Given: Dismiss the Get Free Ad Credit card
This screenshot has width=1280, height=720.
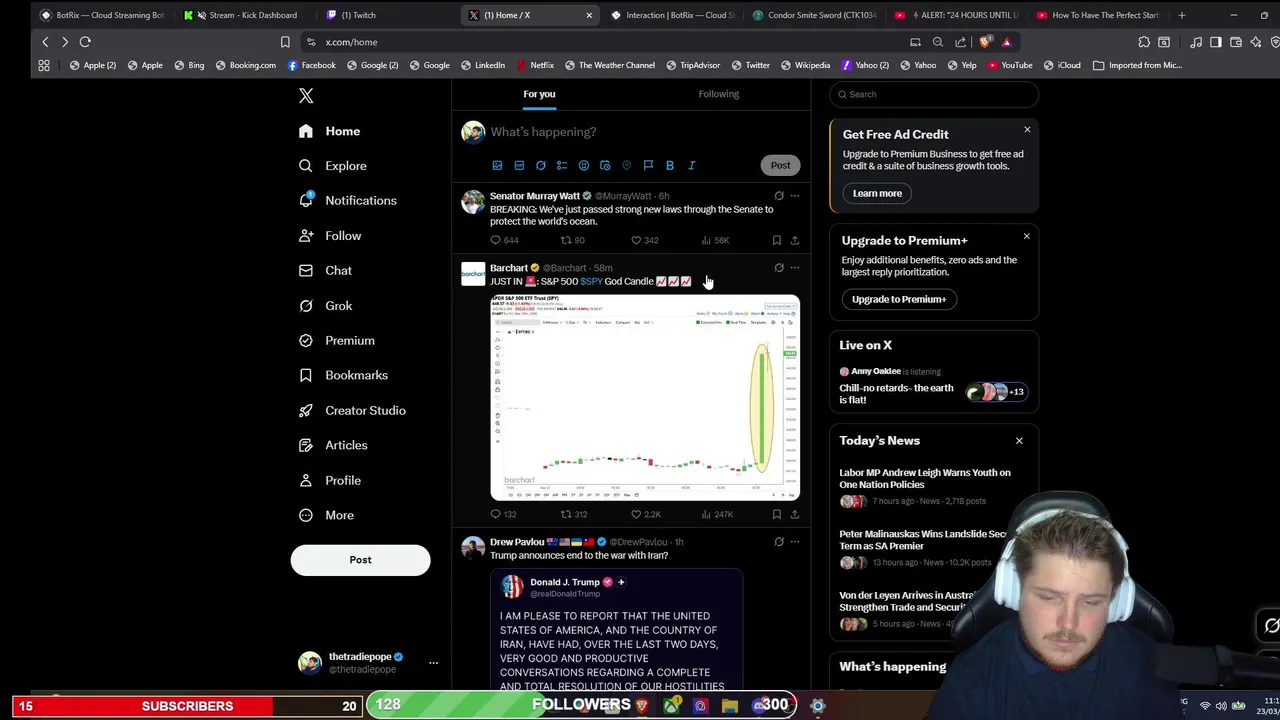Looking at the screenshot, I should pos(1027,130).
